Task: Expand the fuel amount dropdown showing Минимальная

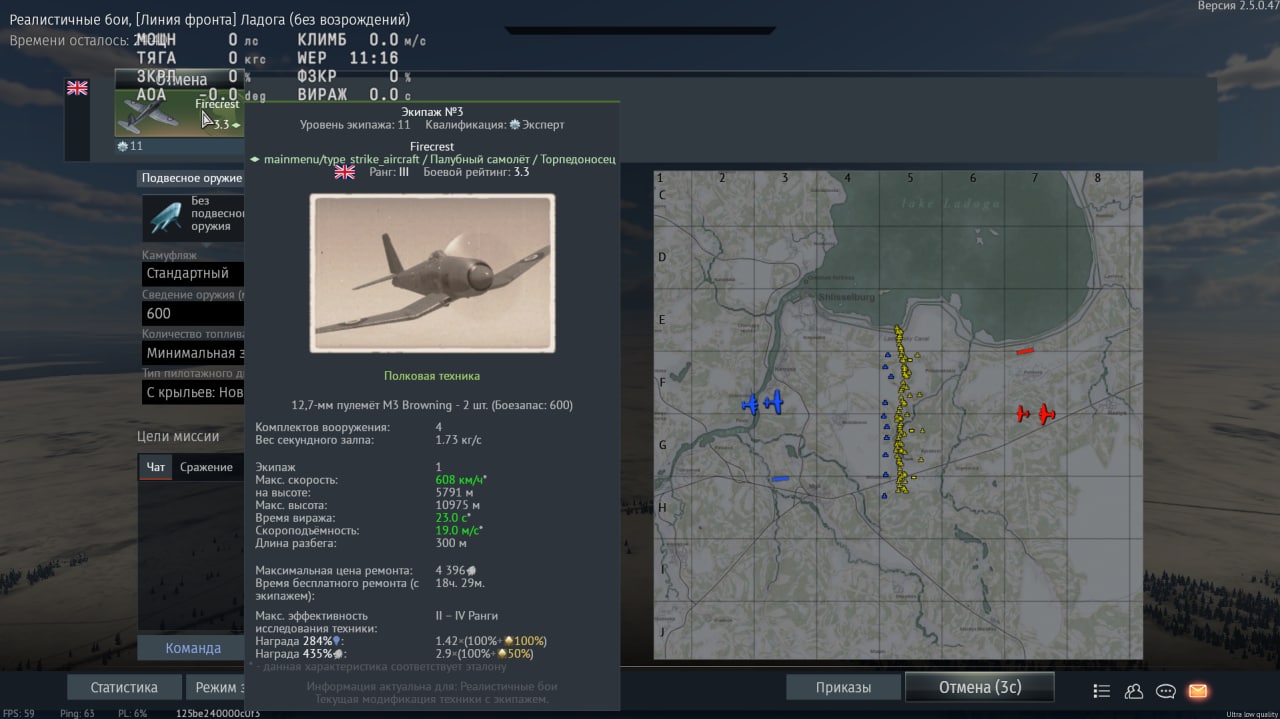Action: point(193,353)
